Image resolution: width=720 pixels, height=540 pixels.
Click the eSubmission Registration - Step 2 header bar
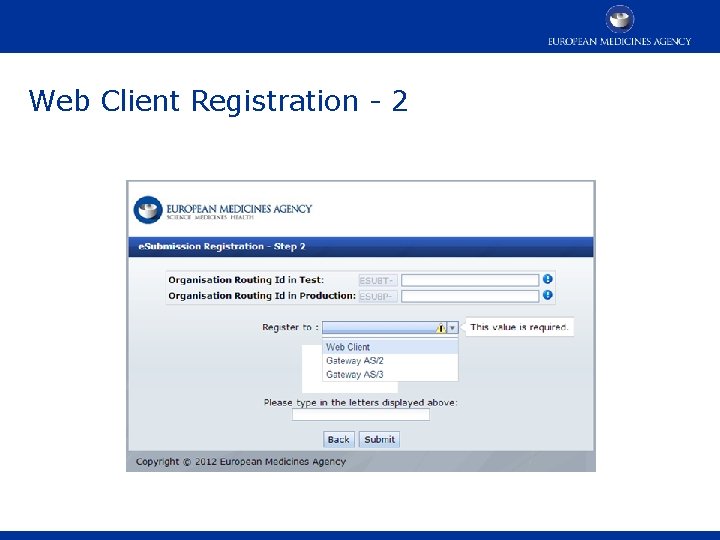361,247
